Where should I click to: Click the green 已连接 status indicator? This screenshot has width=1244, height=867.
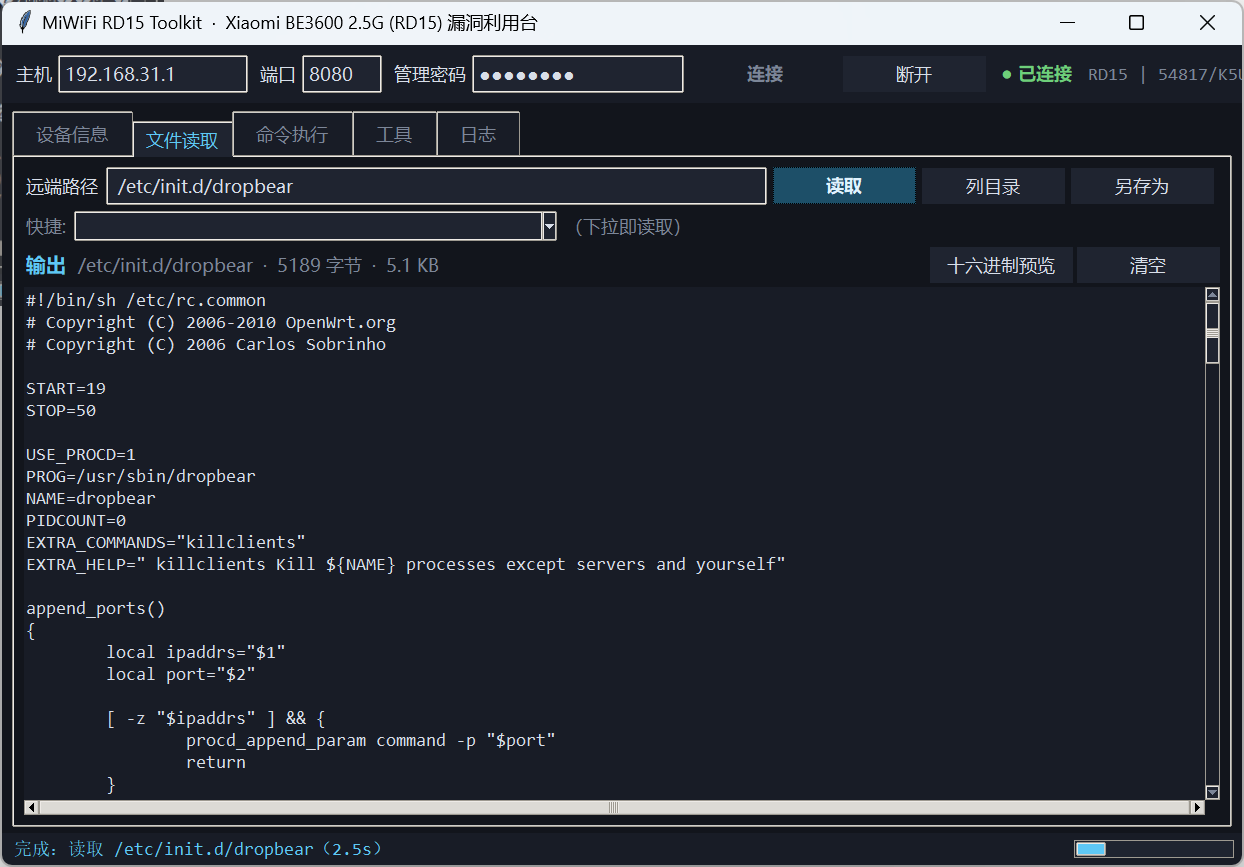point(1037,74)
